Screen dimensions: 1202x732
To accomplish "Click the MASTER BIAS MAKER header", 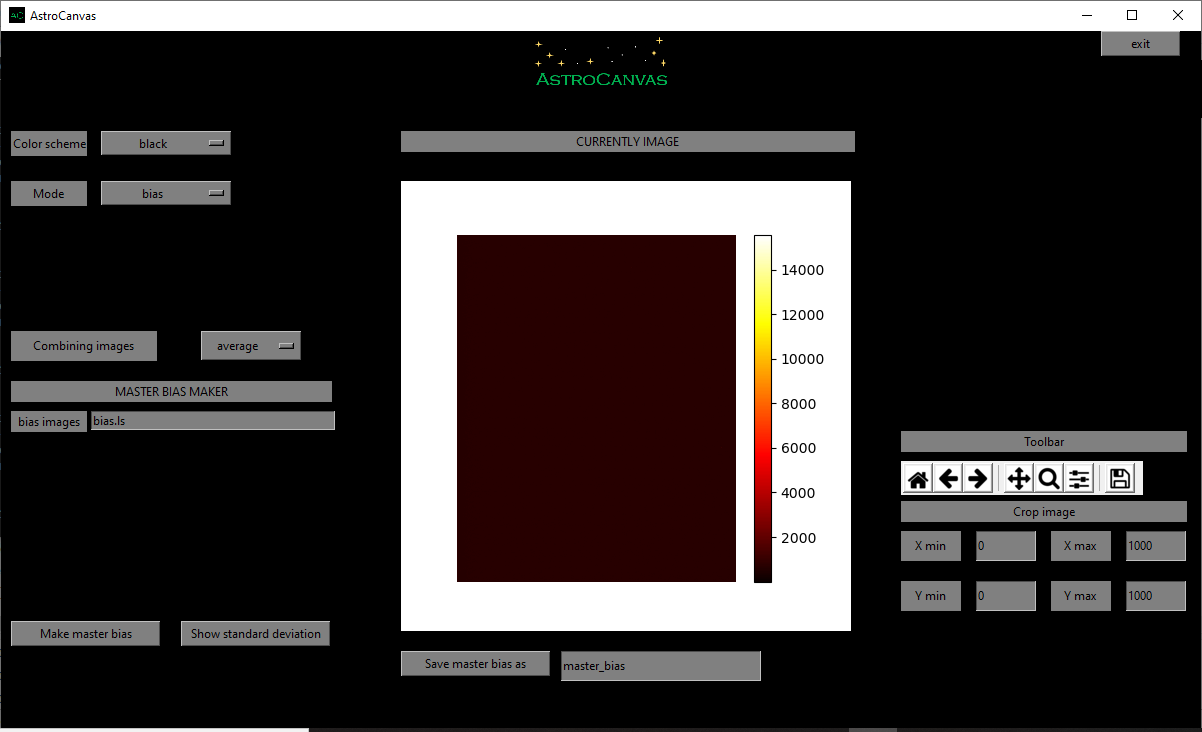I will [x=171, y=391].
